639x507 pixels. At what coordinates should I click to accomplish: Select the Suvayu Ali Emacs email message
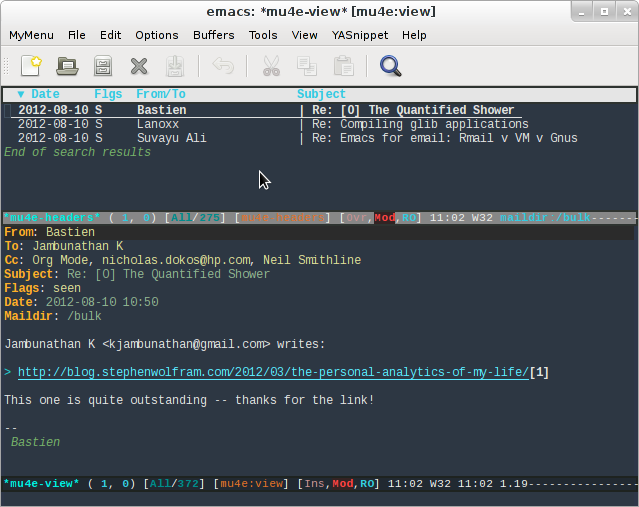point(300,138)
